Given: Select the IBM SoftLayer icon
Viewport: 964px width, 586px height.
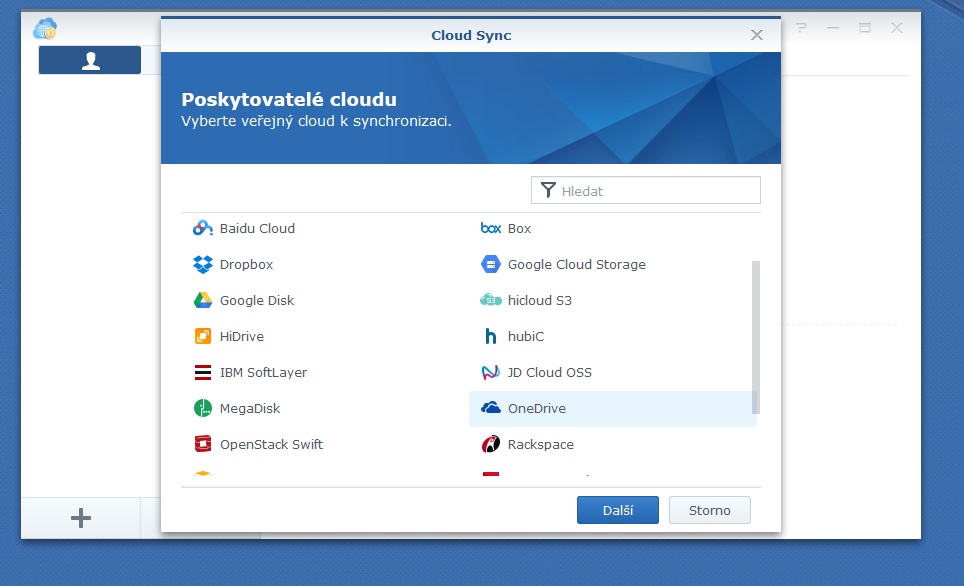Looking at the screenshot, I should pos(202,372).
